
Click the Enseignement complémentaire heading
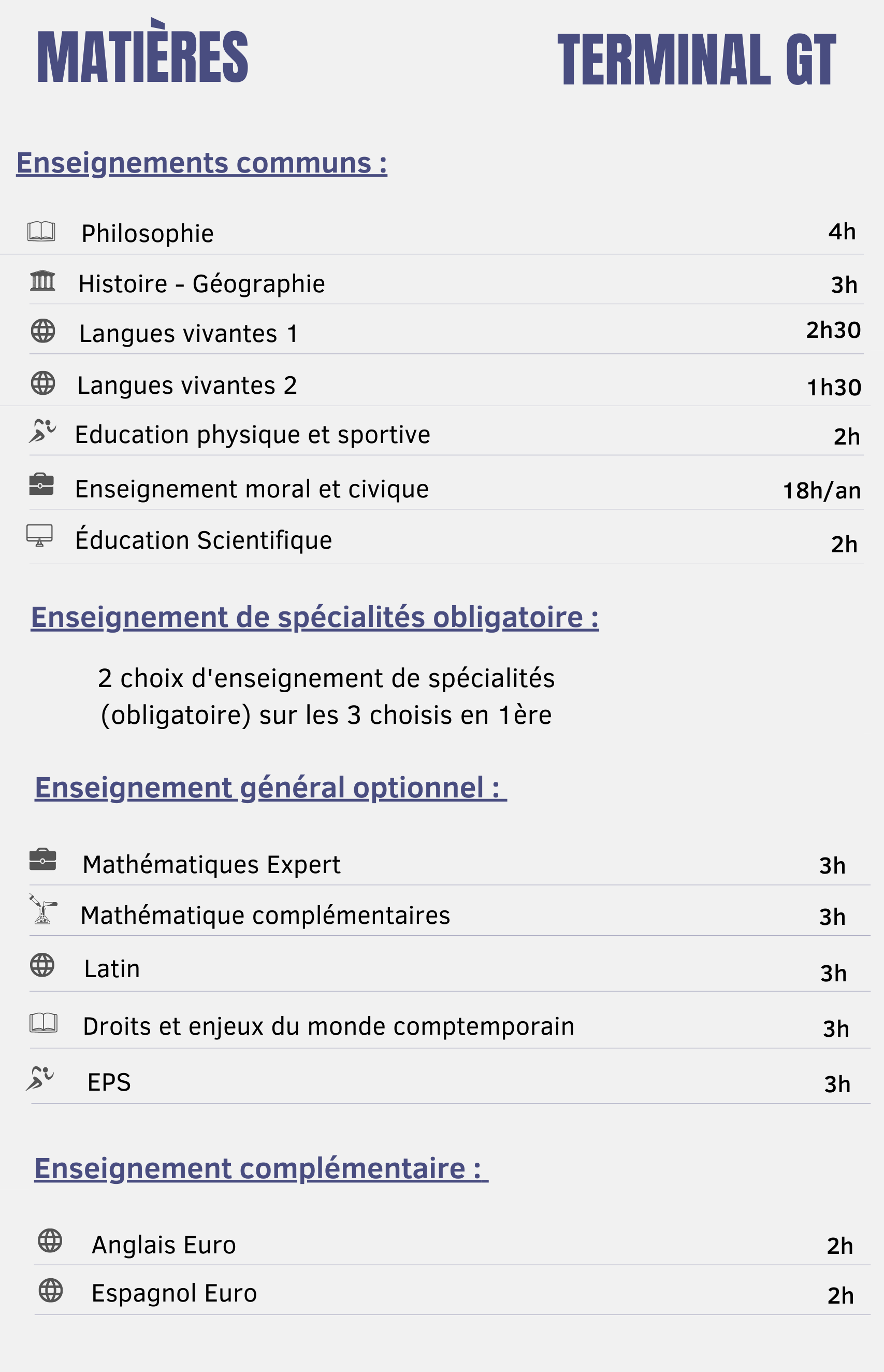261,1169
